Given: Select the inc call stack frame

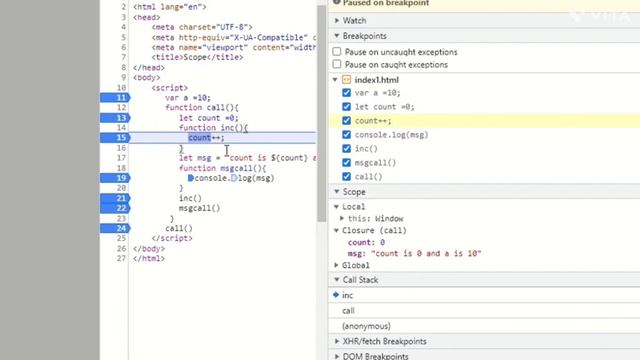Looking at the screenshot, I should [x=484, y=295].
